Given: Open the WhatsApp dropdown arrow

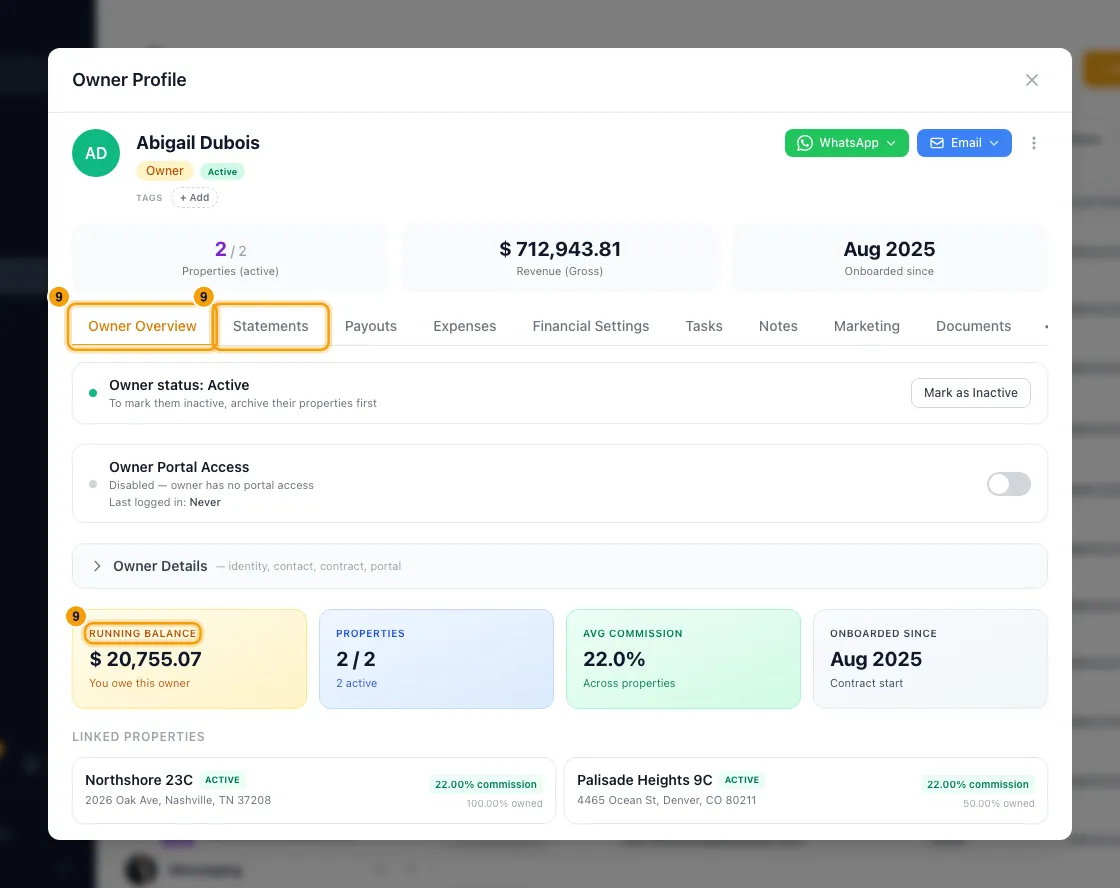Looking at the screenshot, I should pos(891,143).
